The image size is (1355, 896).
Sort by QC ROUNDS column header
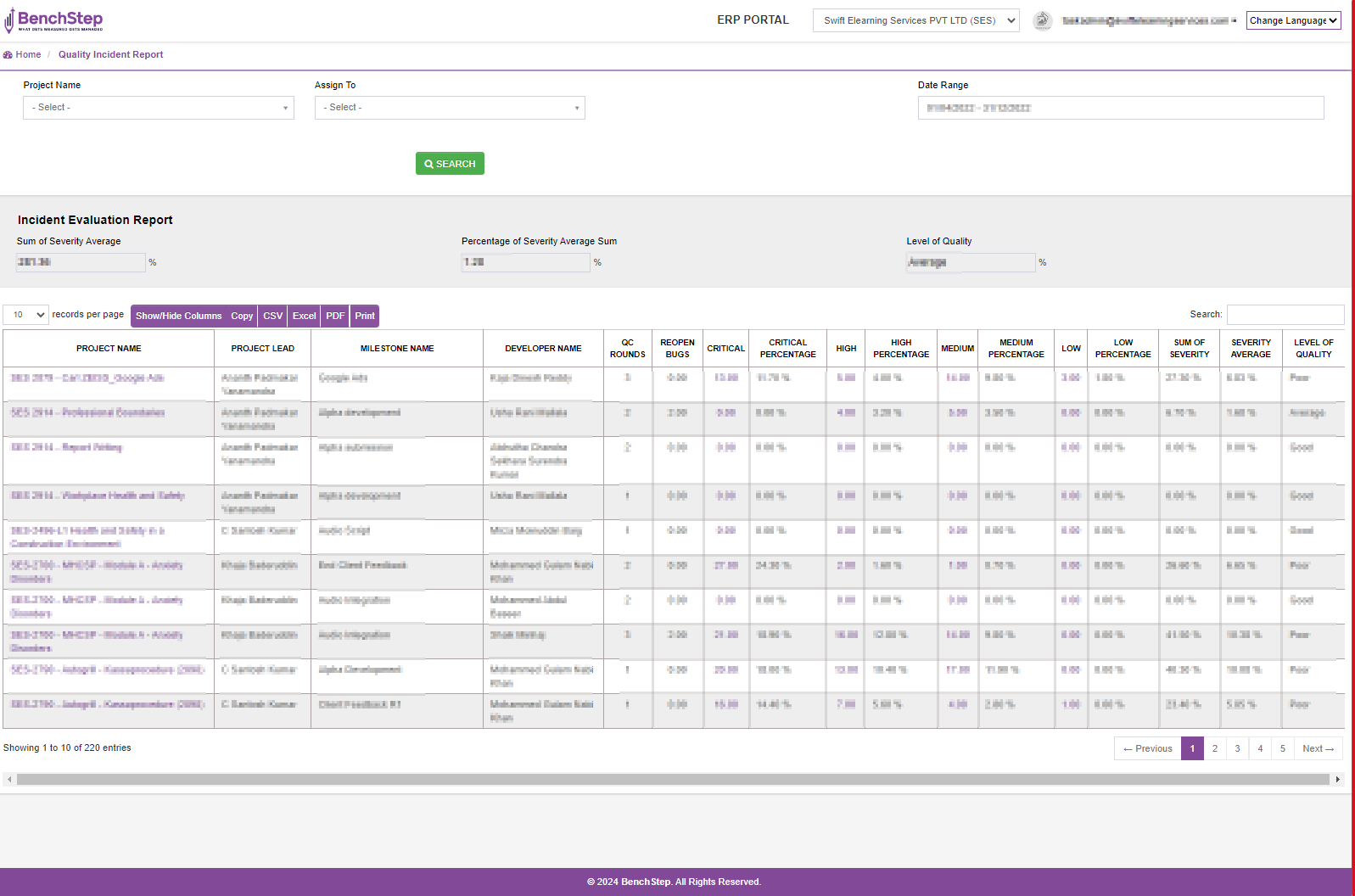[628, 349]
